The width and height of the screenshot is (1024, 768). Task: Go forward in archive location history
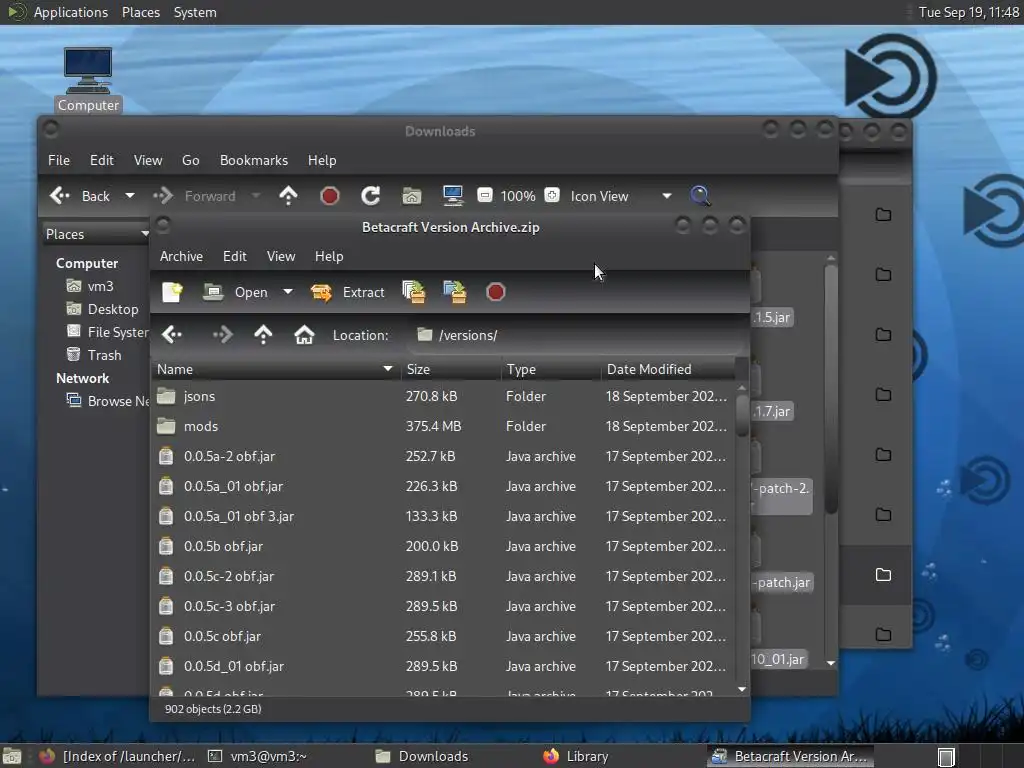click(x=222, y=335)
